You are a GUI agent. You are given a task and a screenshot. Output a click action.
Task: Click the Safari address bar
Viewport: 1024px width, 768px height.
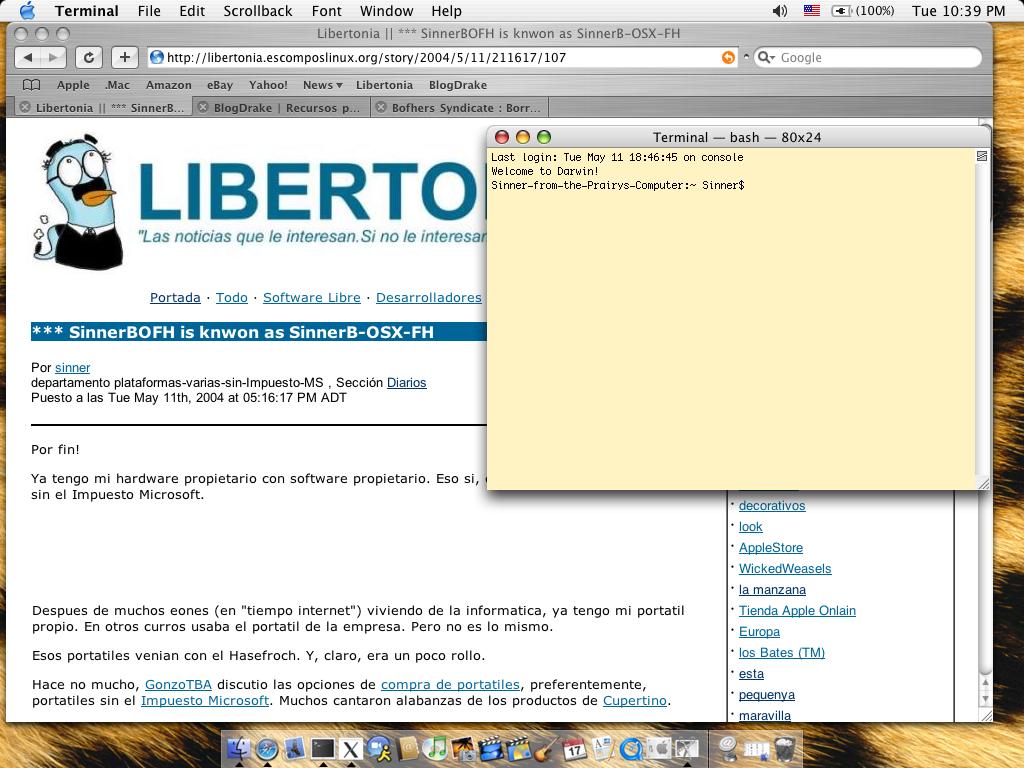(442, 57)
